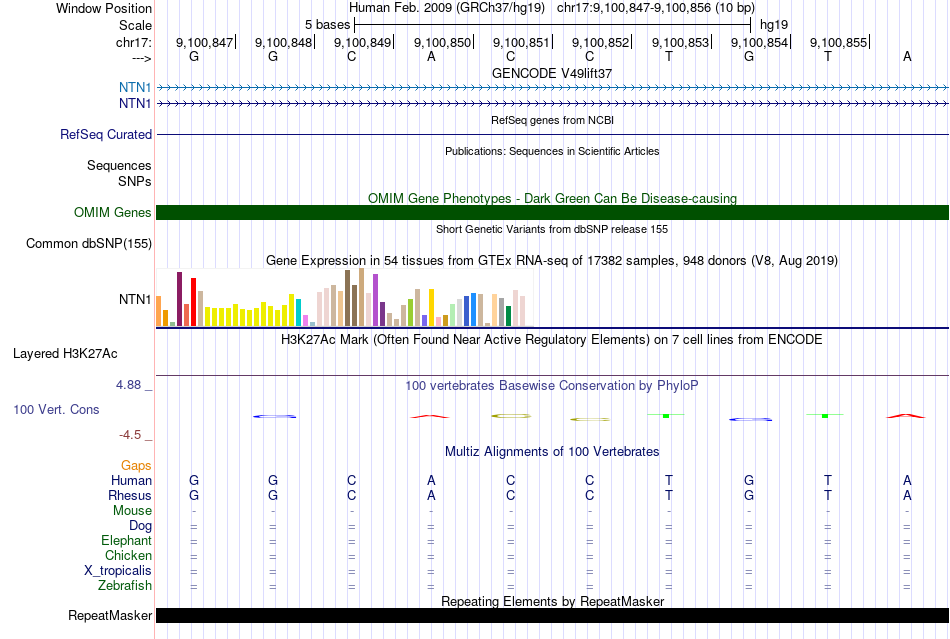Click the hg19 label after scale bar

click(774, 25)
